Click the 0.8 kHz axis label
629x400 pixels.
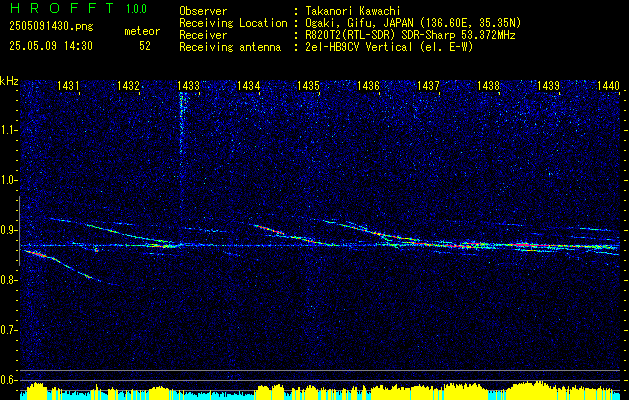click(7, 280)
